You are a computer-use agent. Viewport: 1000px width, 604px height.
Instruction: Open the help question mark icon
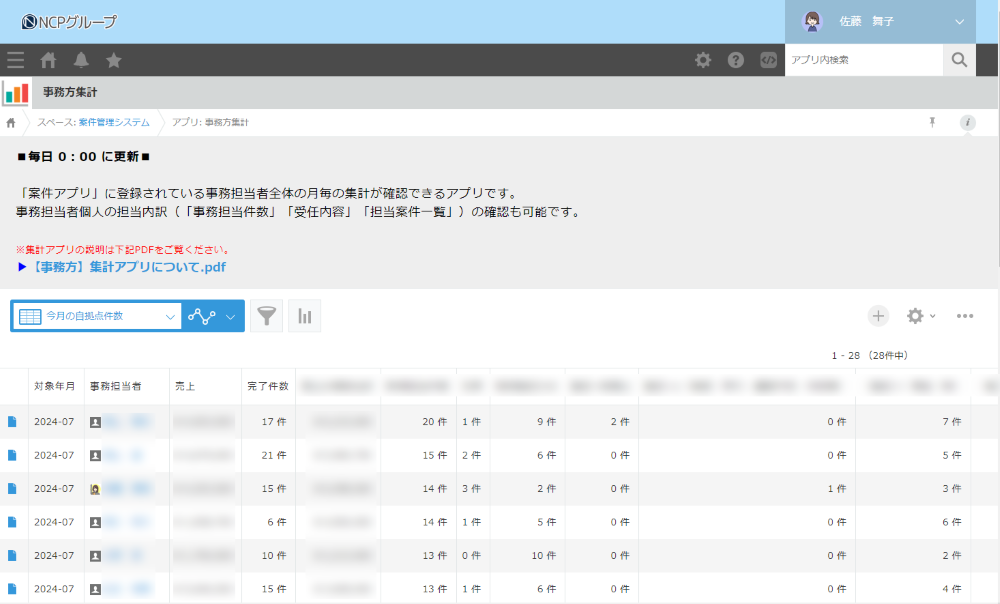tap(736, 60)
